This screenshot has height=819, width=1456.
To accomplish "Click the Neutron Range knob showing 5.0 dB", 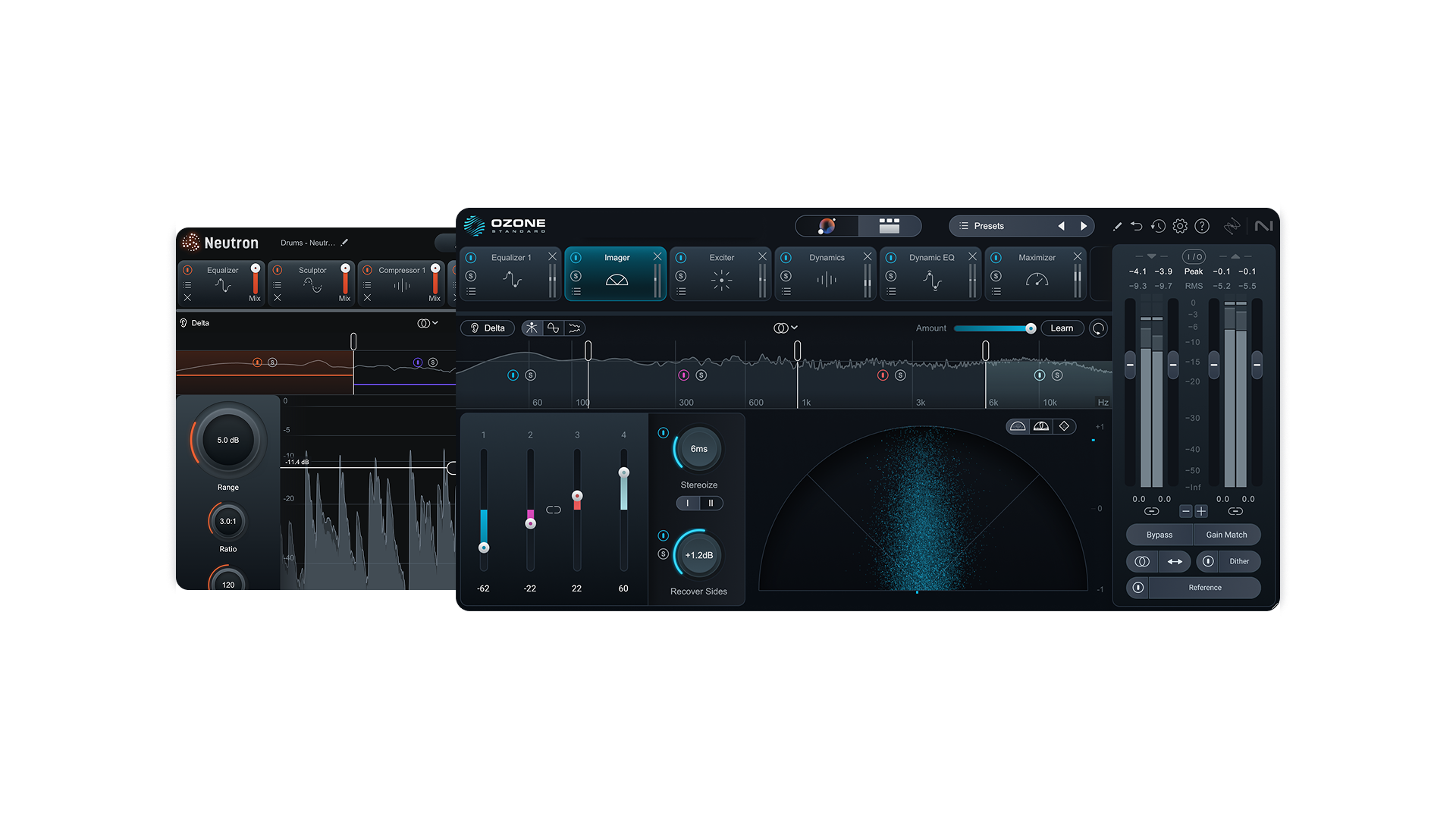I will (x=227, y=441).
